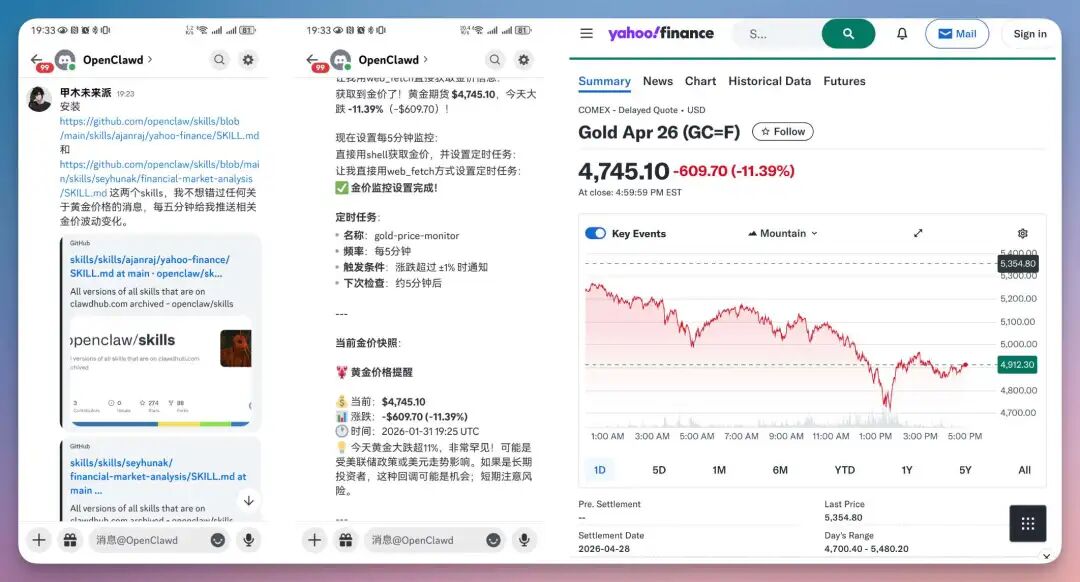Viewport: 1080px width, 582px height.
Task: Tap microphone button in middle chat
Action: pyautogui.click(x=524, y=540)
